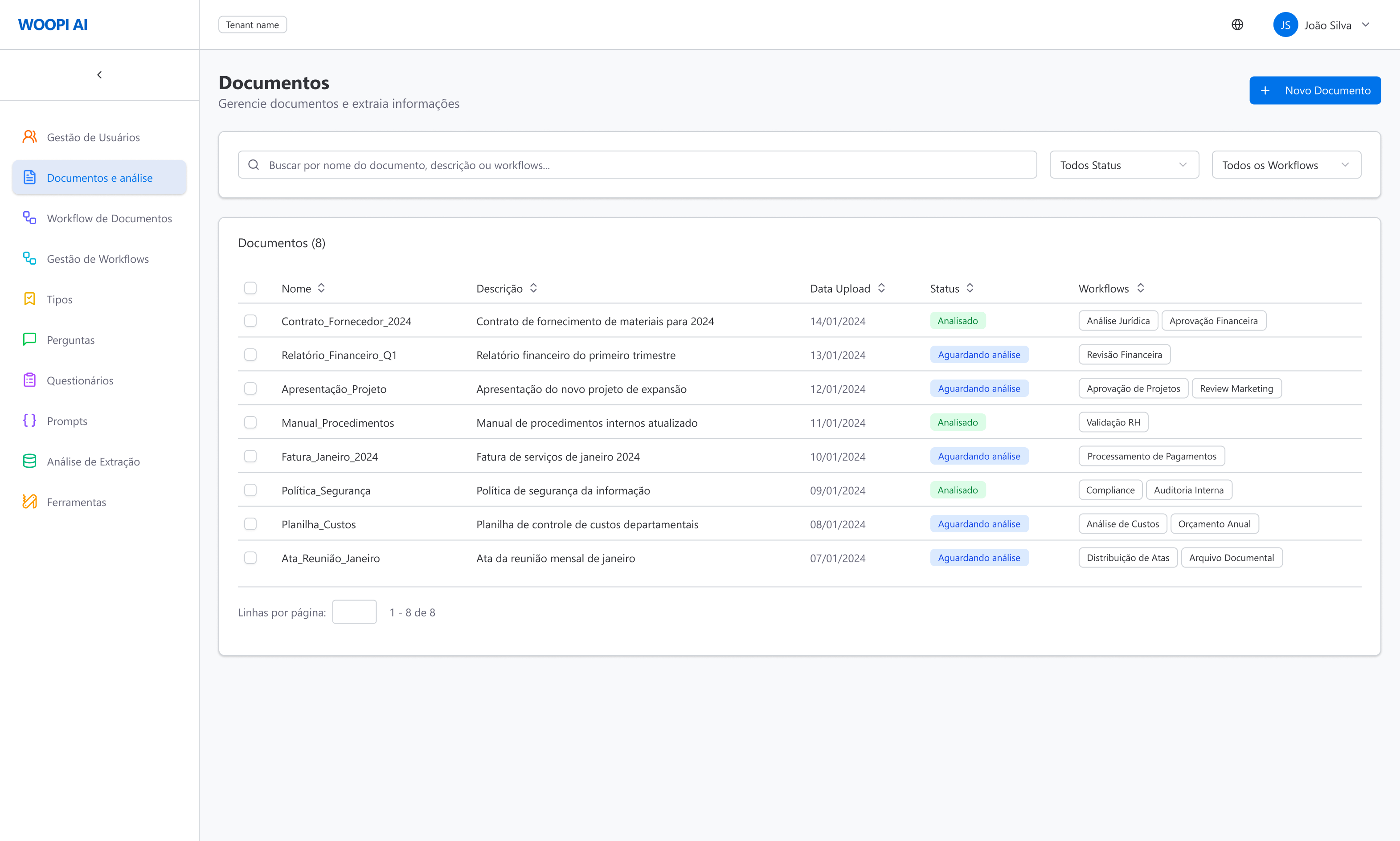Check the Contrato_Fornecedor_2024 row checkbox
The width and height of the screenshot is (1400, 841).
click(250, 321)
